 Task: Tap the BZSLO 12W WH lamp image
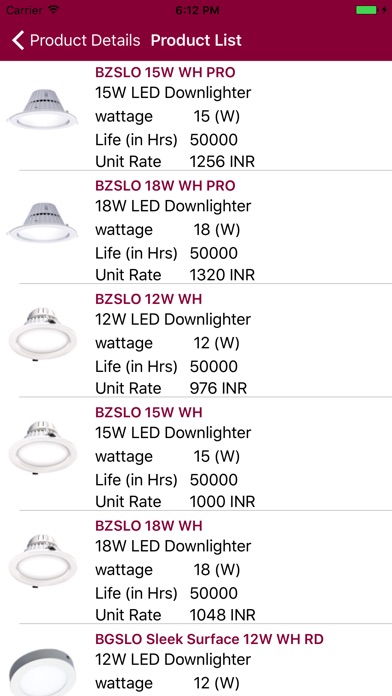tap(43, 334)
